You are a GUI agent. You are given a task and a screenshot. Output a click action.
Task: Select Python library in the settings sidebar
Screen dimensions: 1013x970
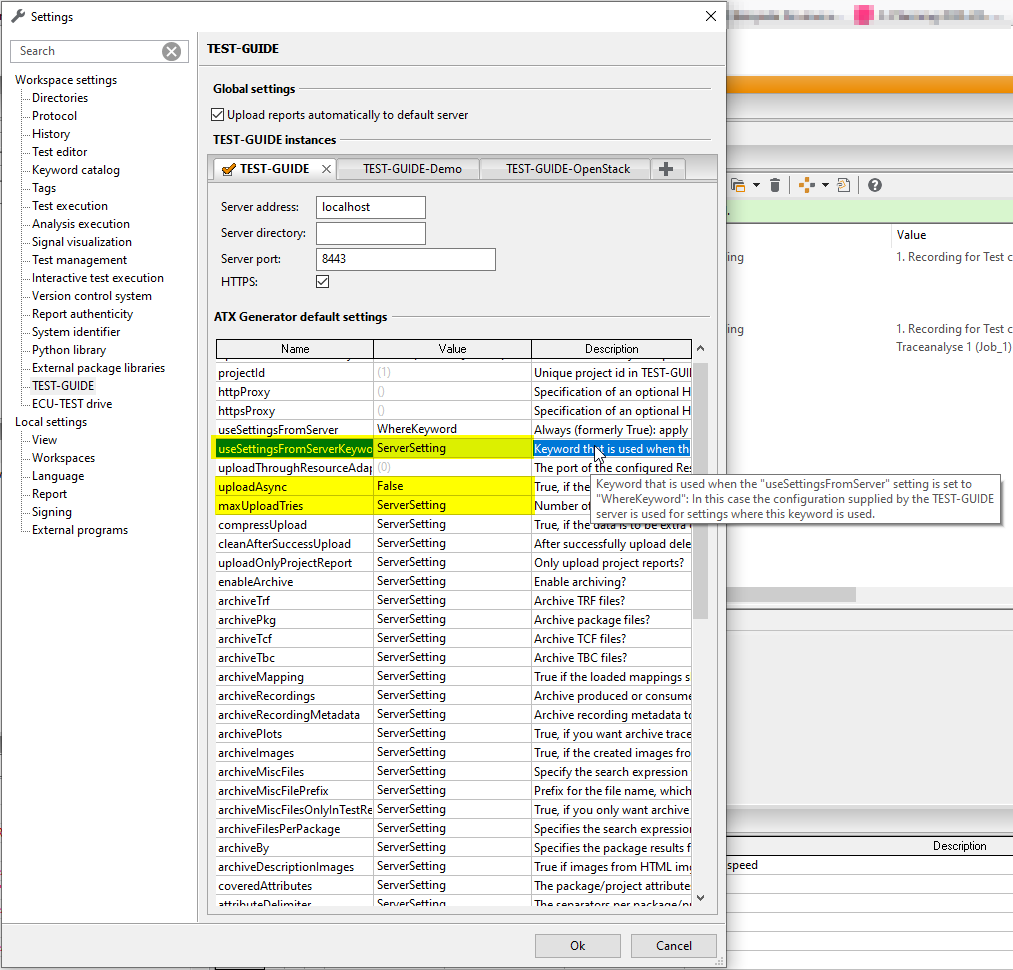[69, 349]
